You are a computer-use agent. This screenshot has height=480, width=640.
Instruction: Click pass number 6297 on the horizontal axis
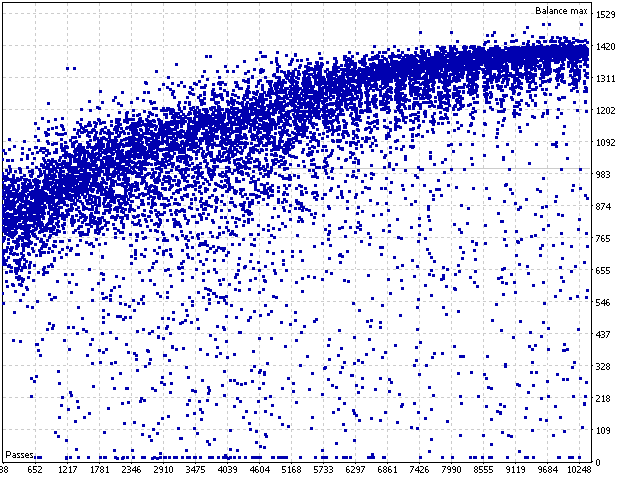click(355, 470)
